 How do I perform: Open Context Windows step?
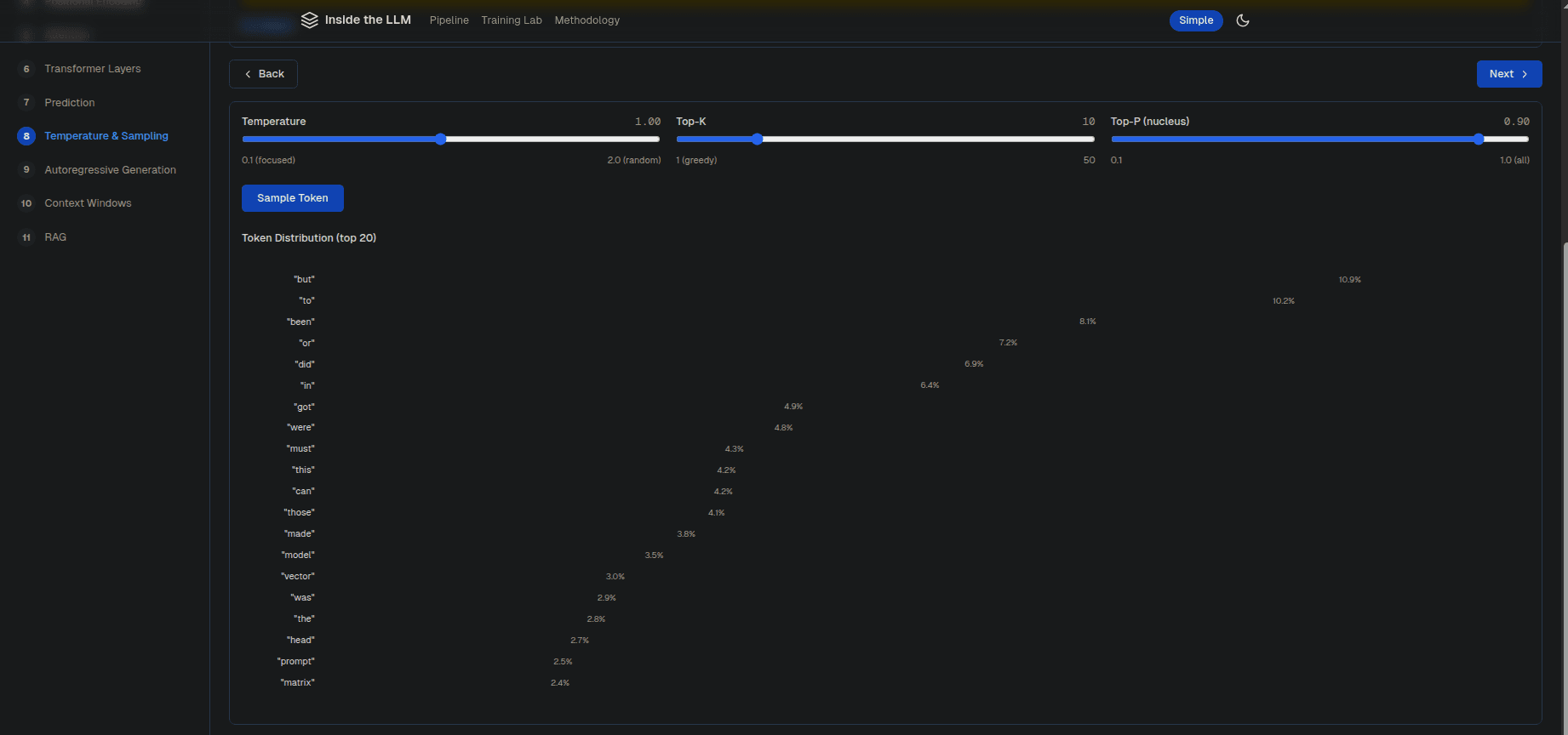[89, 203]
